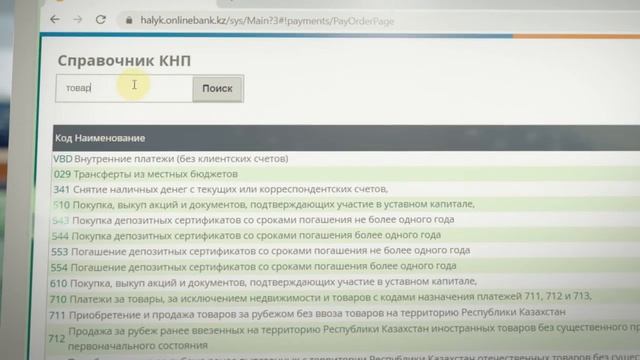Select row 510 Покупка, выкуп акций
640x360 pixels.
tap(346, 204)
